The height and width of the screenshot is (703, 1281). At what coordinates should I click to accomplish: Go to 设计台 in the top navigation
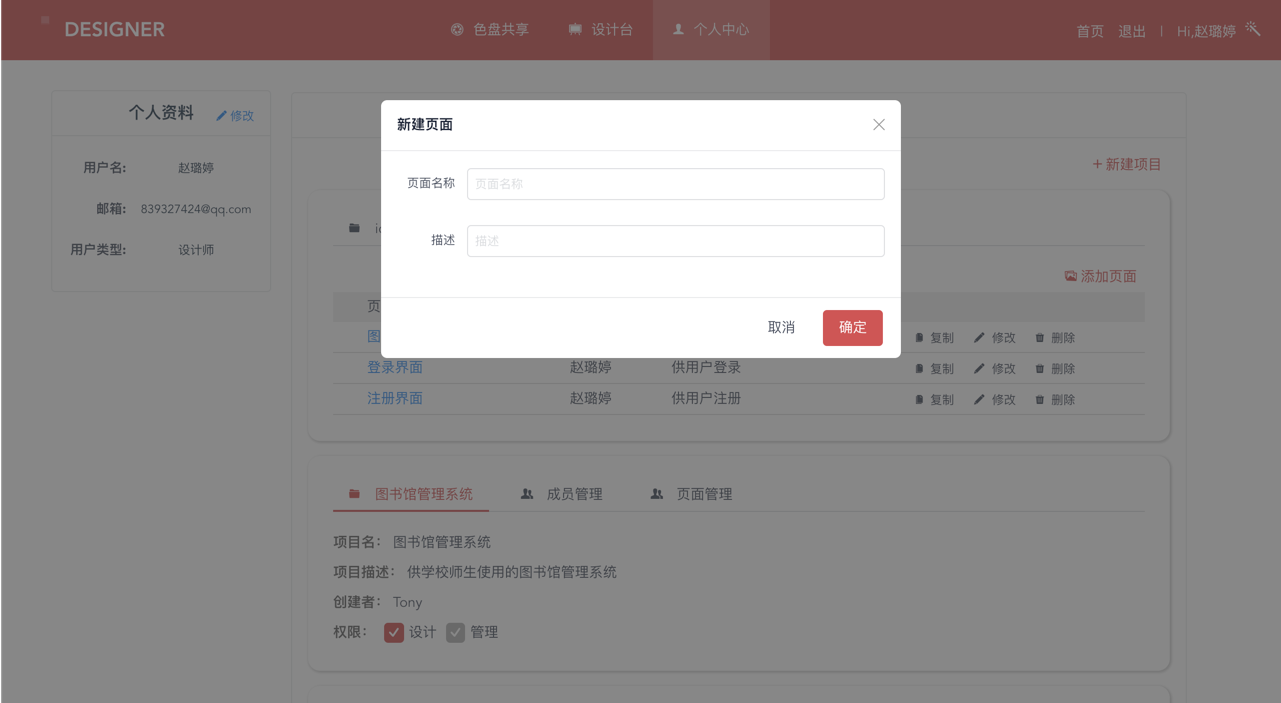tap(601, 30)
